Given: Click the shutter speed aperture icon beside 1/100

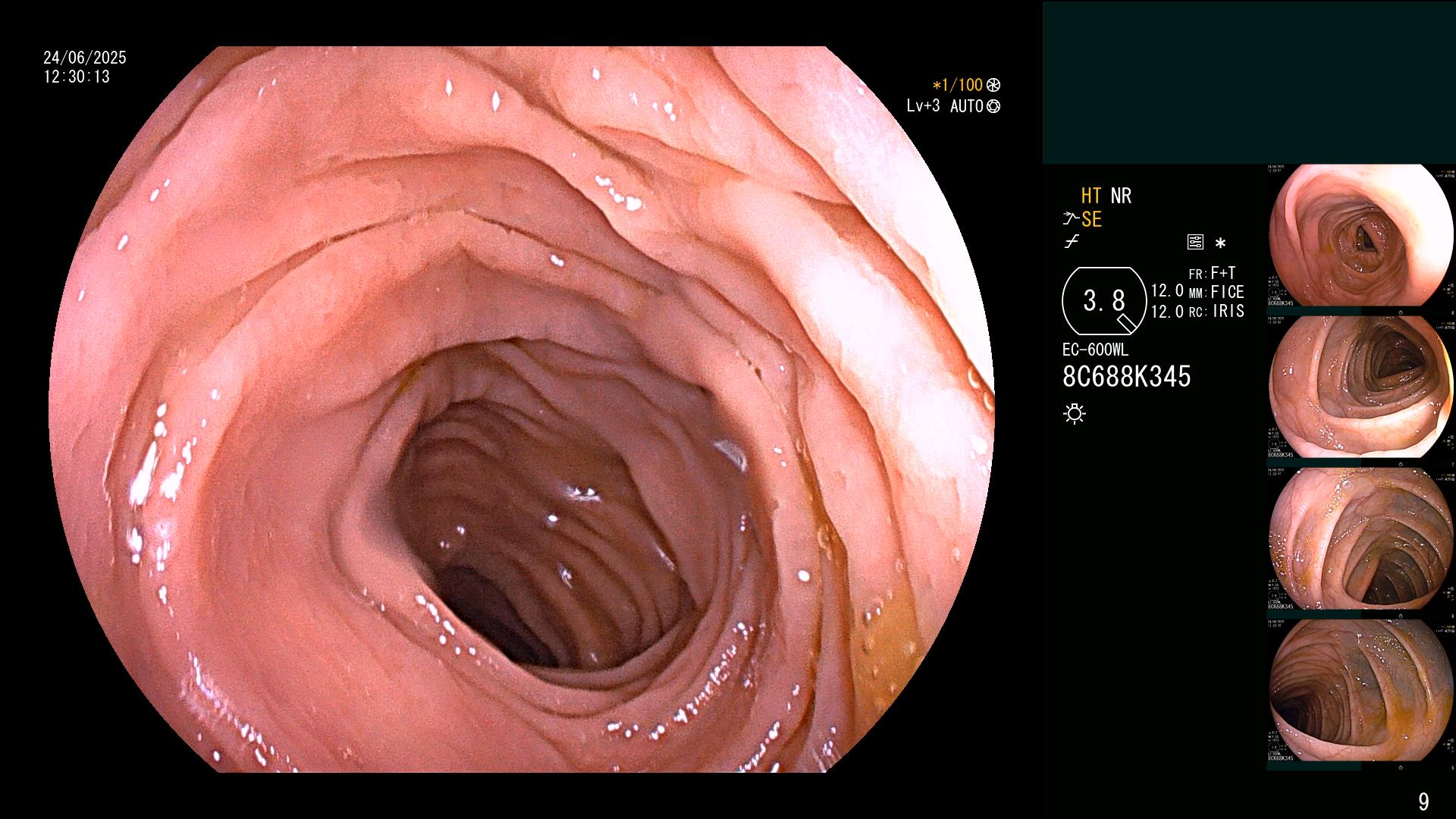Looking at the screenshot, I should click(993, 86).
